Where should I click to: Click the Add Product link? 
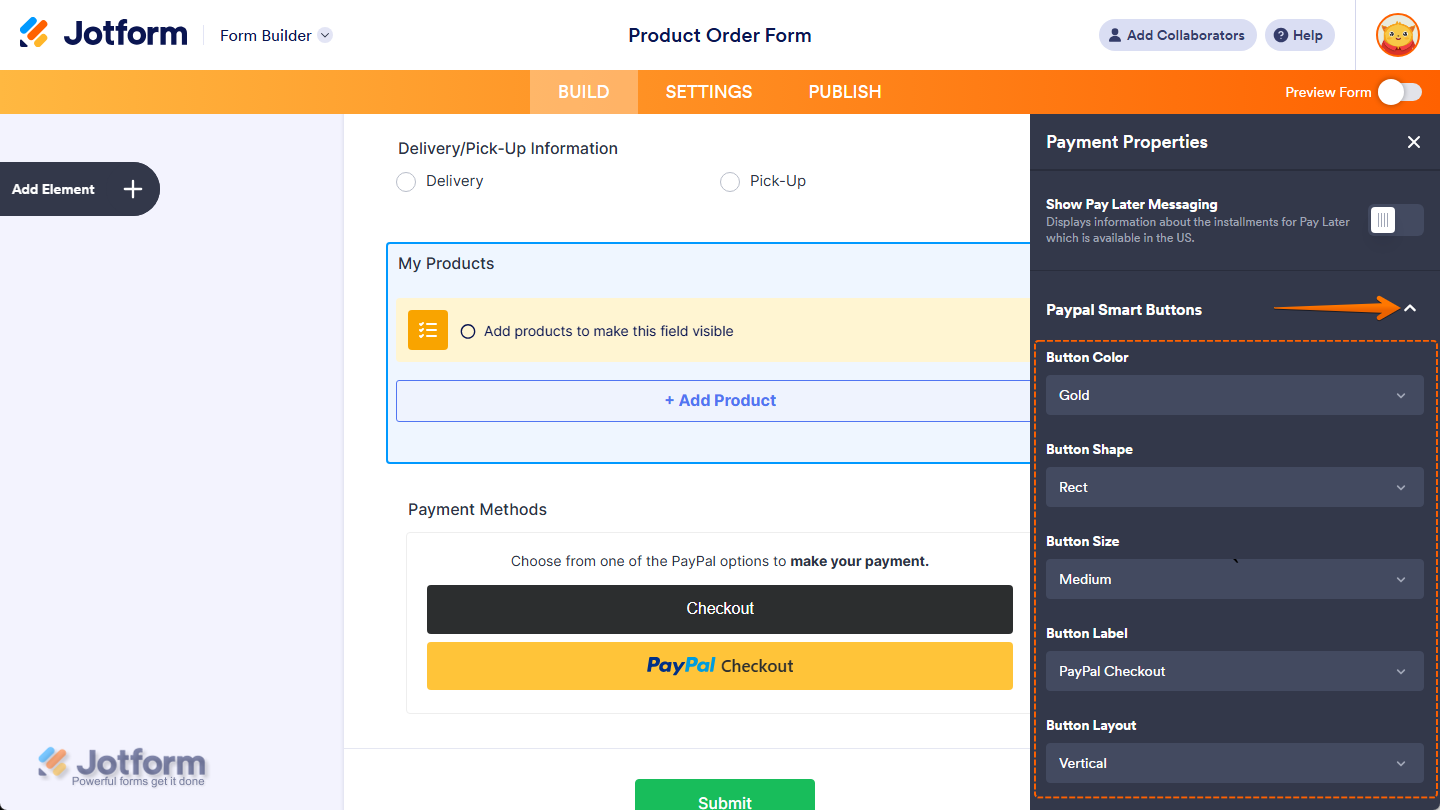(x=720, y=400)
